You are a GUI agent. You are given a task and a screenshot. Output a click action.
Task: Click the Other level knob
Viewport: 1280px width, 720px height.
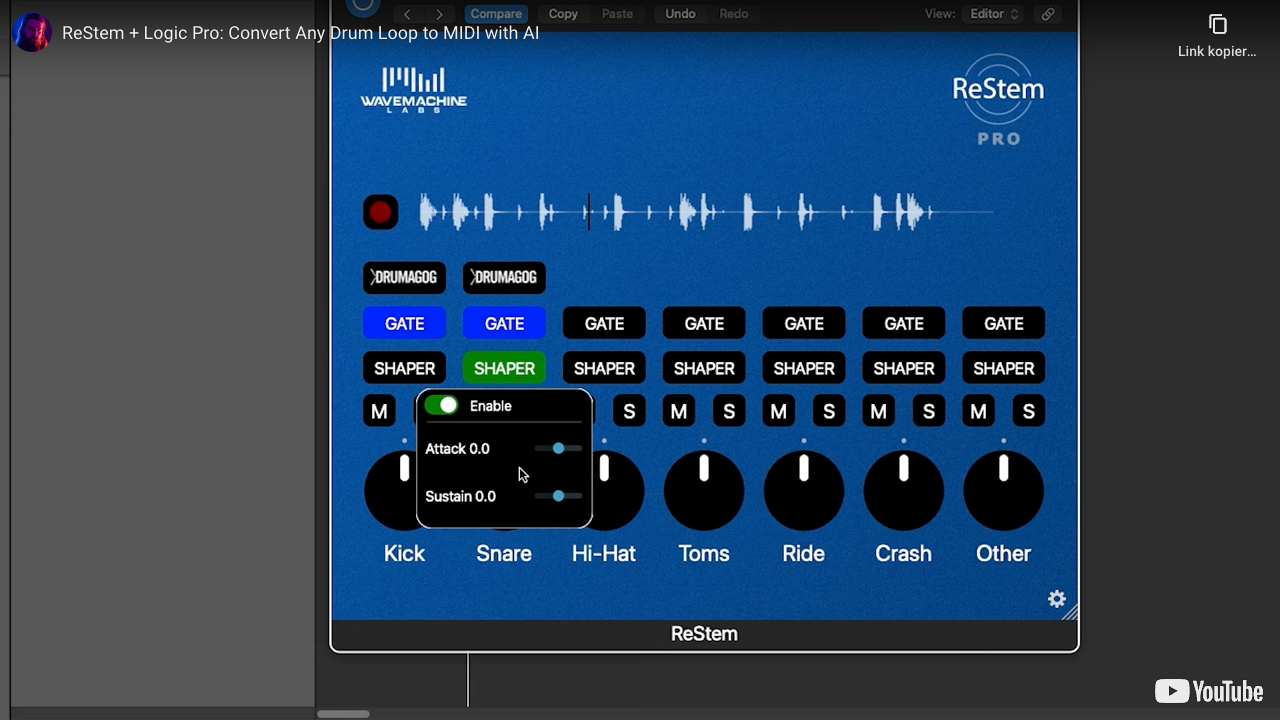pos(1004,490)
